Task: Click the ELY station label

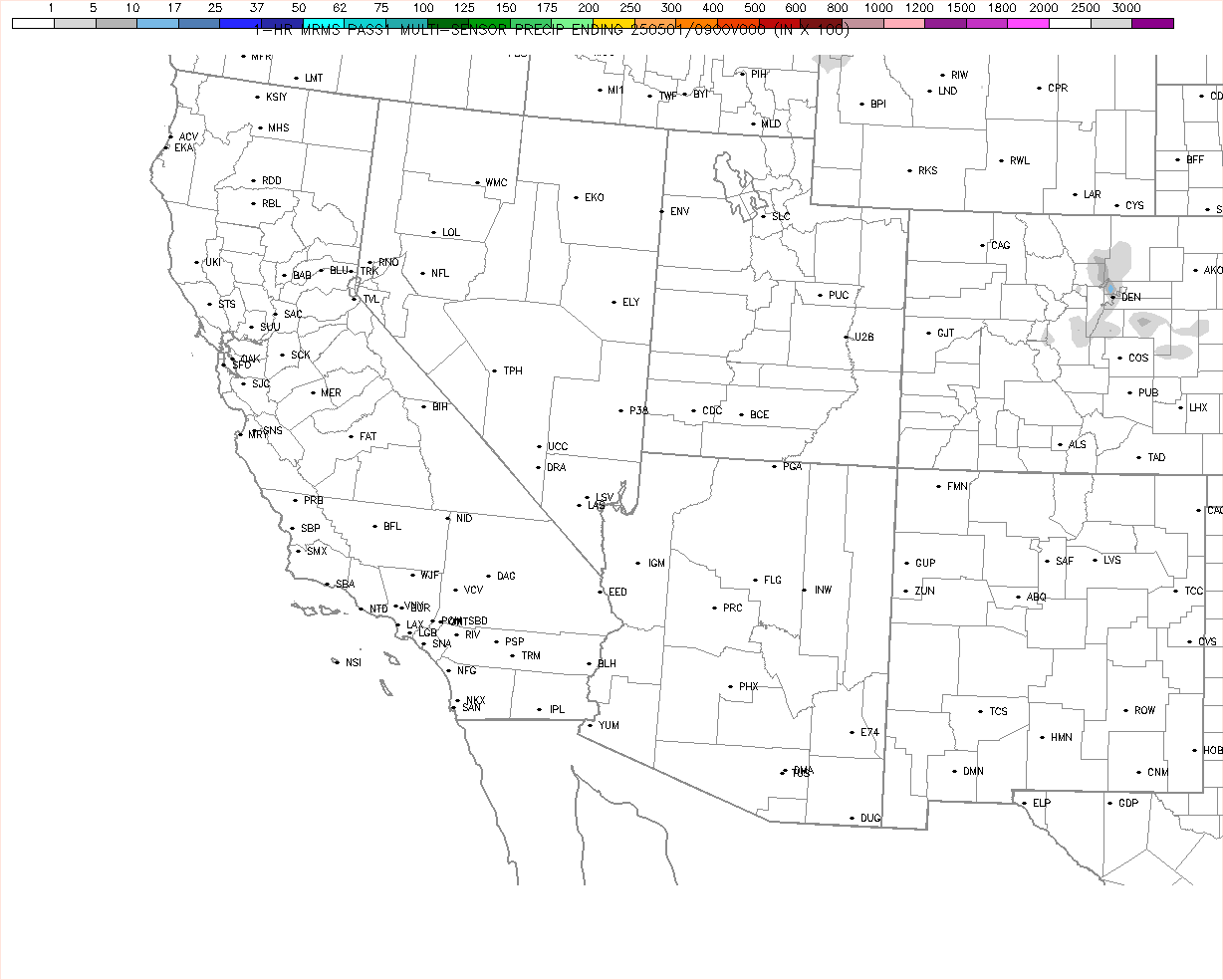Action: point(630,303)
